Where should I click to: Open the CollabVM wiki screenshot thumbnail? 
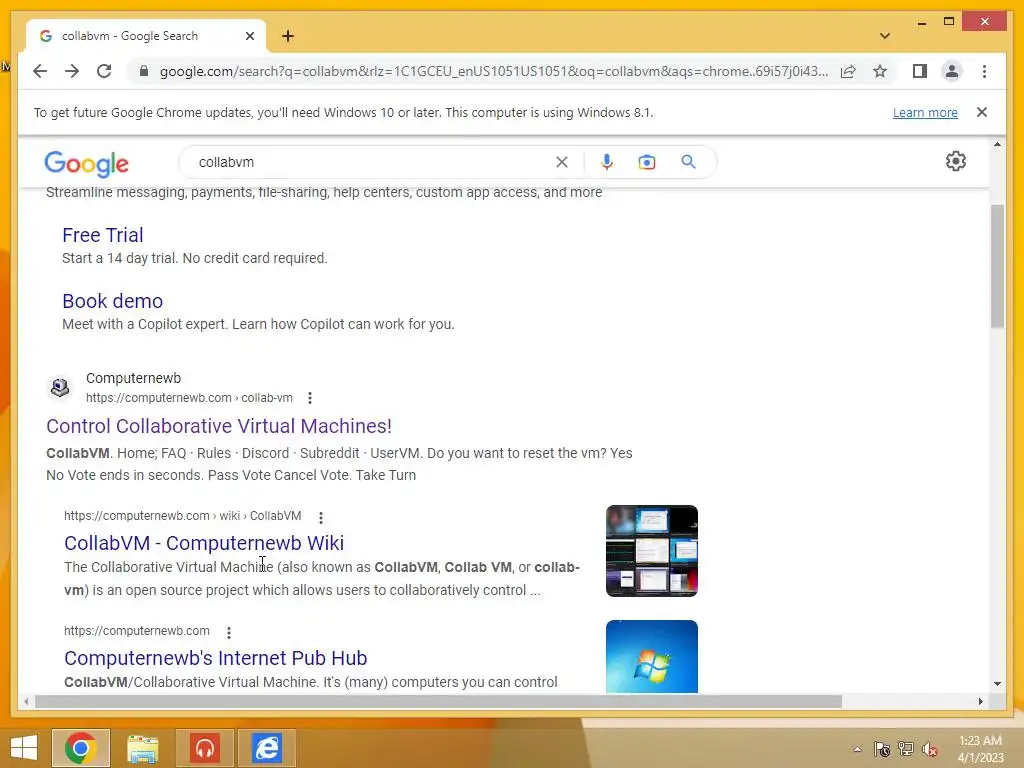coord(652,551)
